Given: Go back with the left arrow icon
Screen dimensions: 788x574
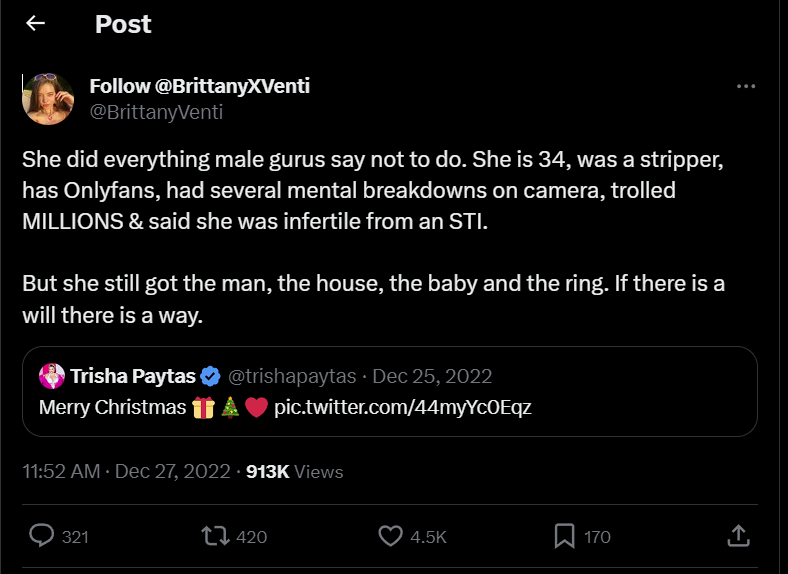Looking at the screenshot, I should pos(35,23).
